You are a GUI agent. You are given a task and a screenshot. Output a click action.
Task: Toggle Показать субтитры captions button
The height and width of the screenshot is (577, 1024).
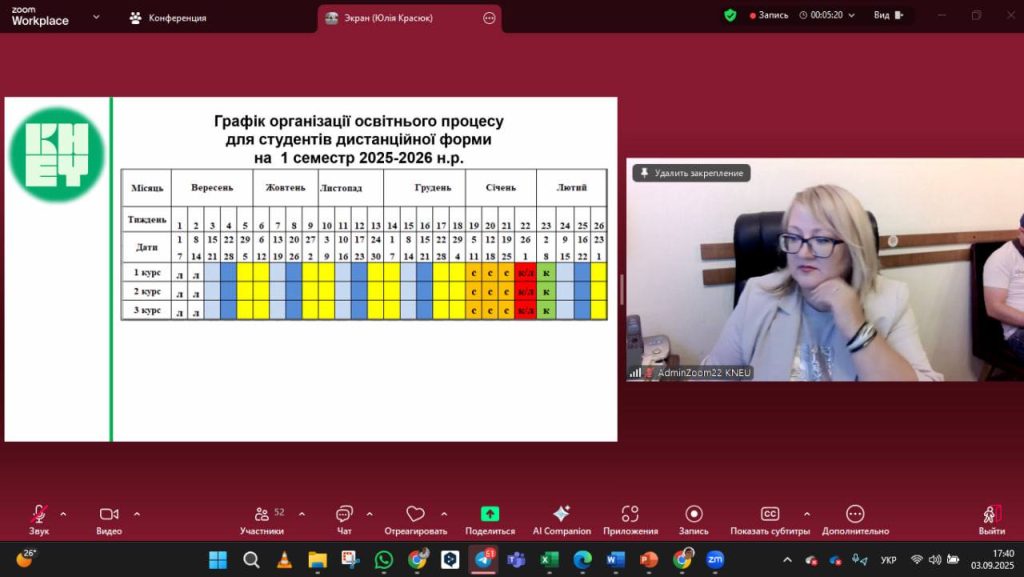pos(769,514)
